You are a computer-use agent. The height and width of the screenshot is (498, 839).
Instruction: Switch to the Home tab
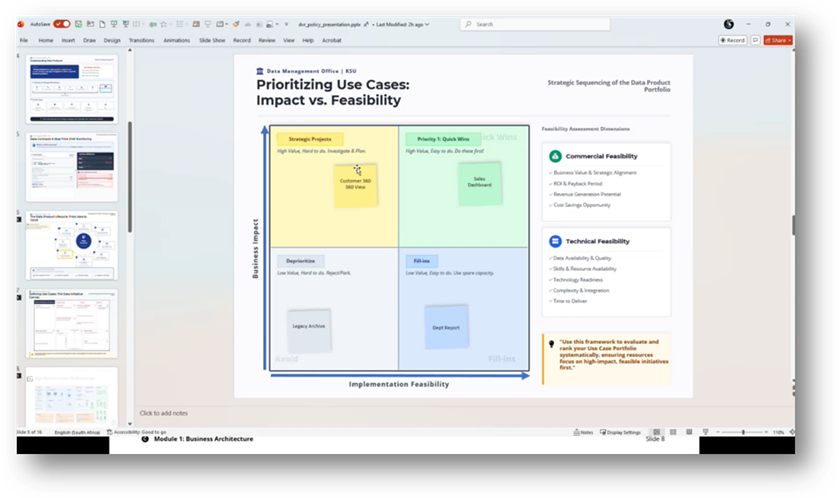point(46,40)
